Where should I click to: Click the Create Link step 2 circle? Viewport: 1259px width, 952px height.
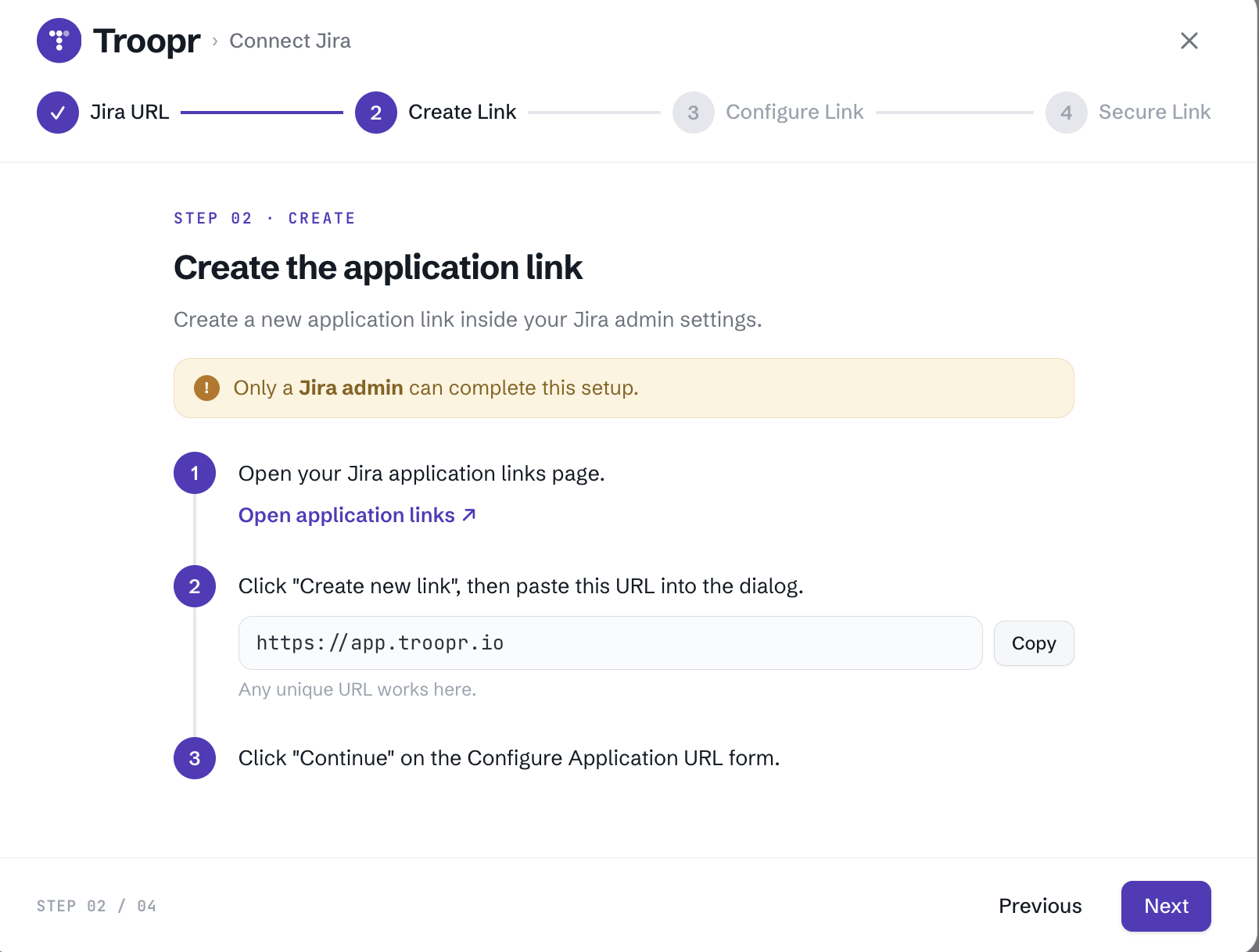pyautogui.click(x=376, y=113)
